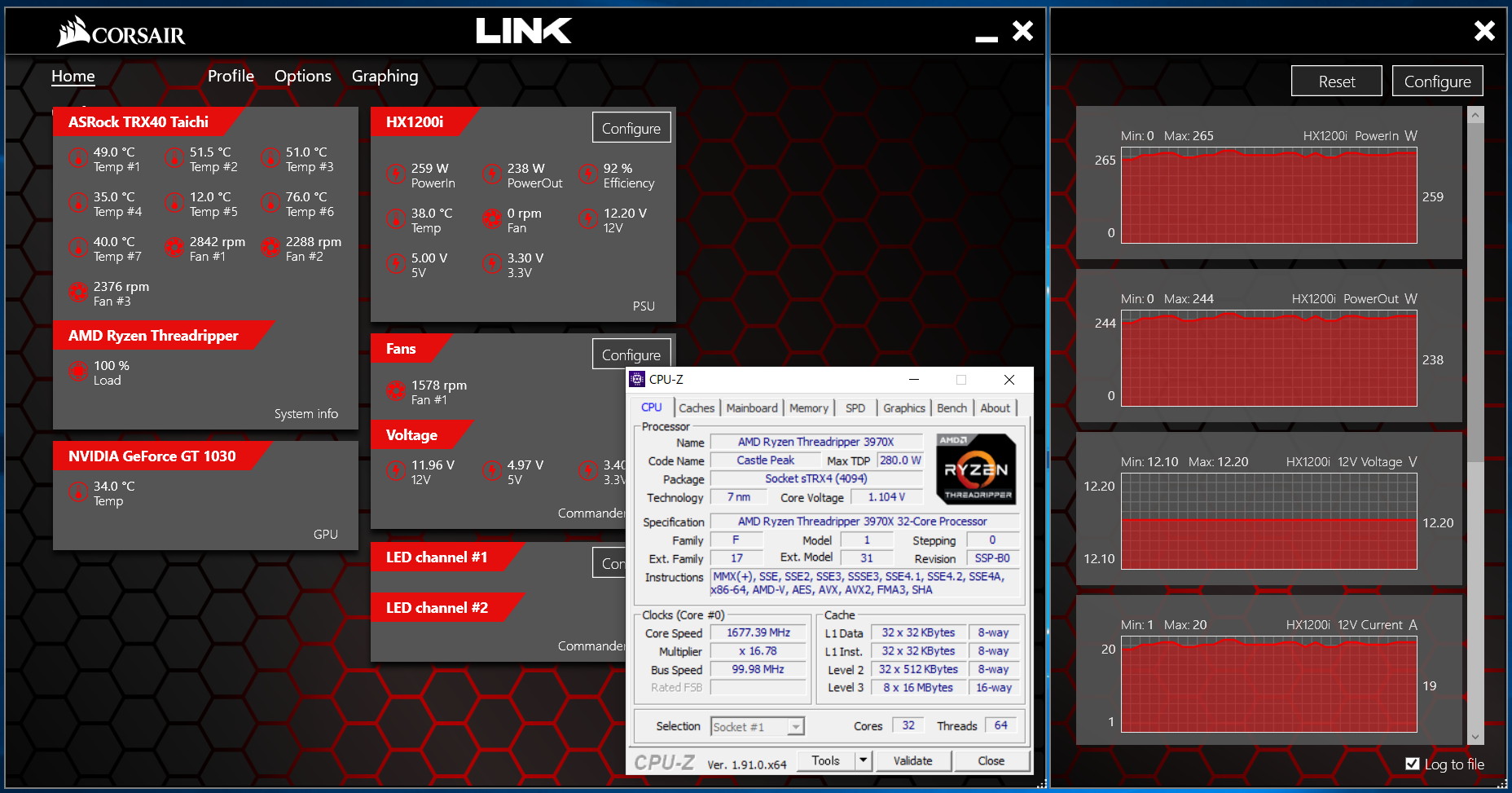
Task: Click the CPU-Z title bar icon
Action: pyautogui.click(x=638, y=379)
